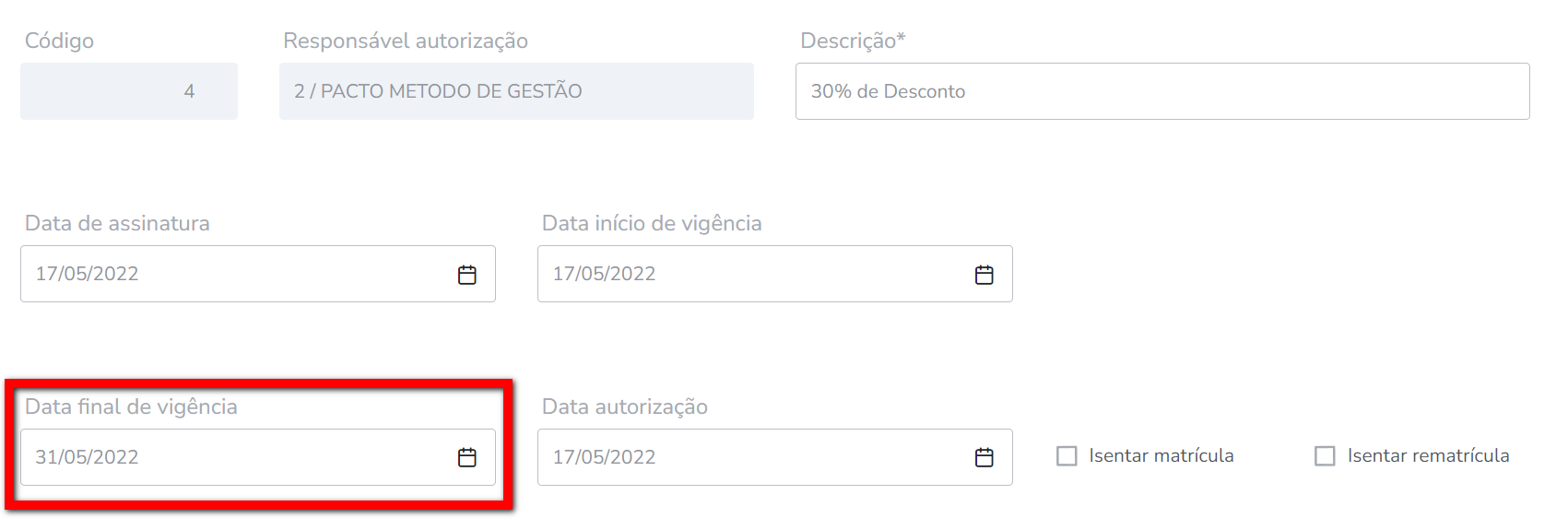The width and height of the screenshot is (1568, 530).
Task: Click the Isentar rematrícula label text
Action: pos(1428,455)
